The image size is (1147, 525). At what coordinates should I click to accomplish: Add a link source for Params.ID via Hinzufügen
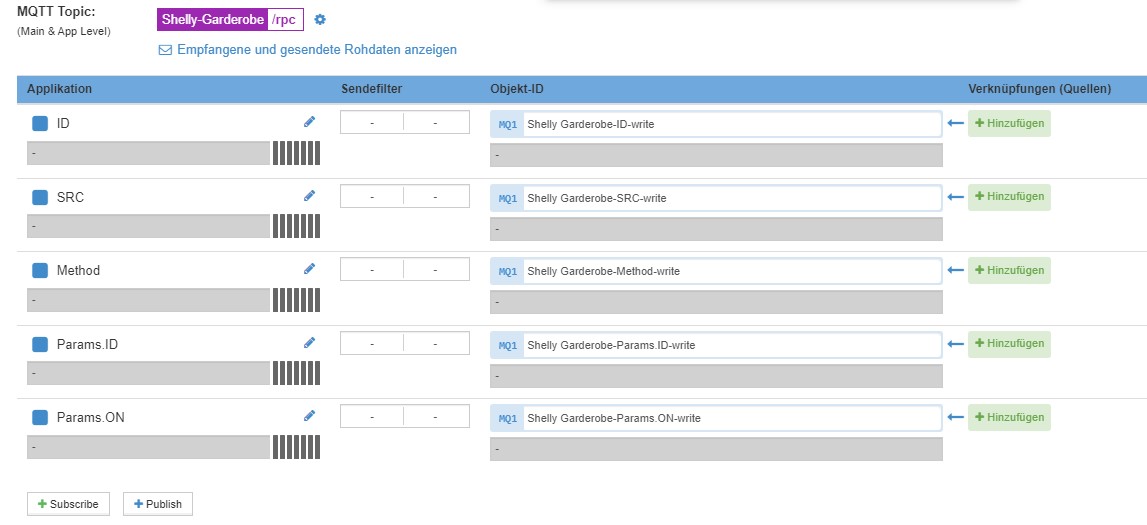[1009, 344]
